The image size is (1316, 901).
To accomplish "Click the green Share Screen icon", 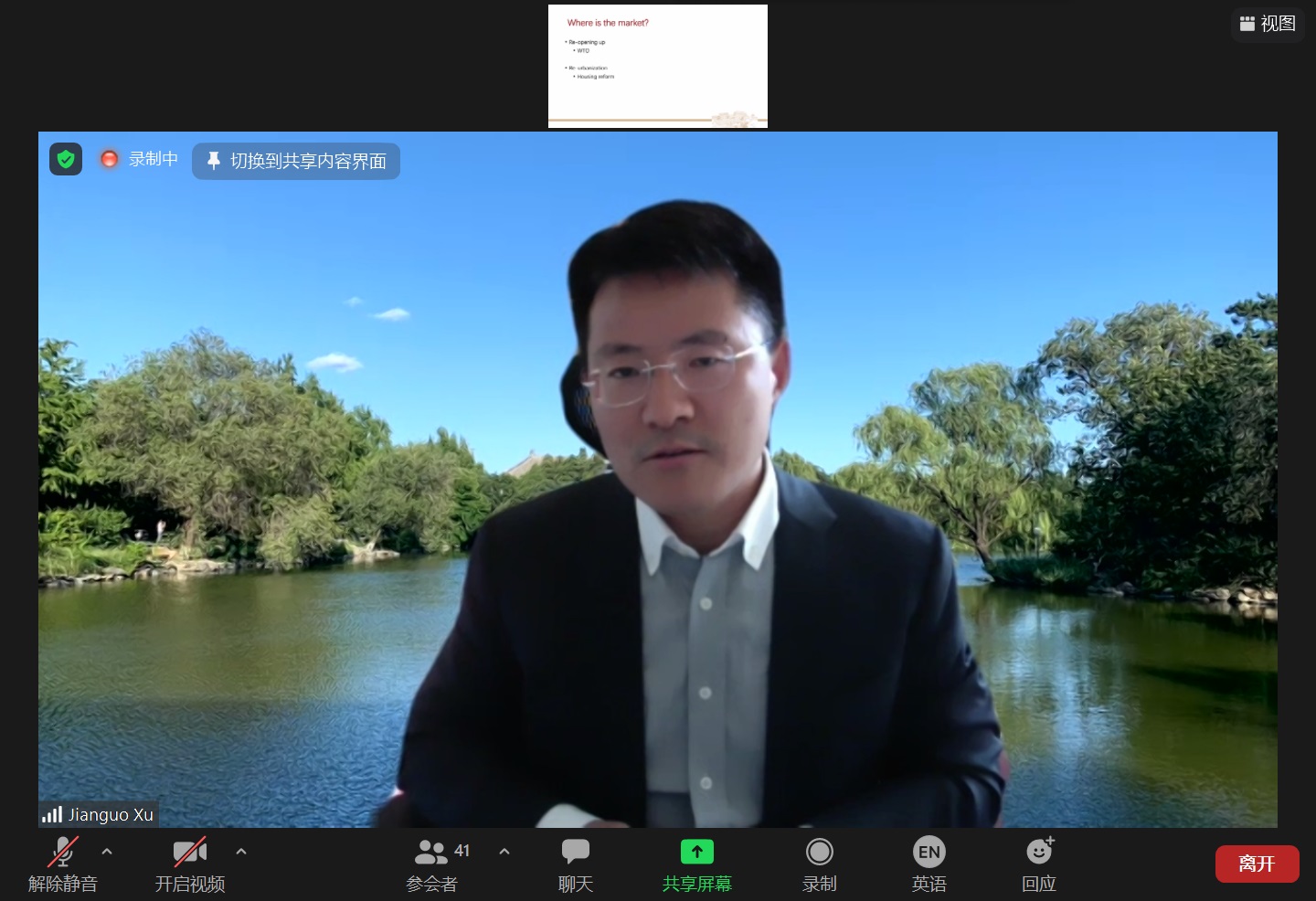I will (x=697, y=852).
